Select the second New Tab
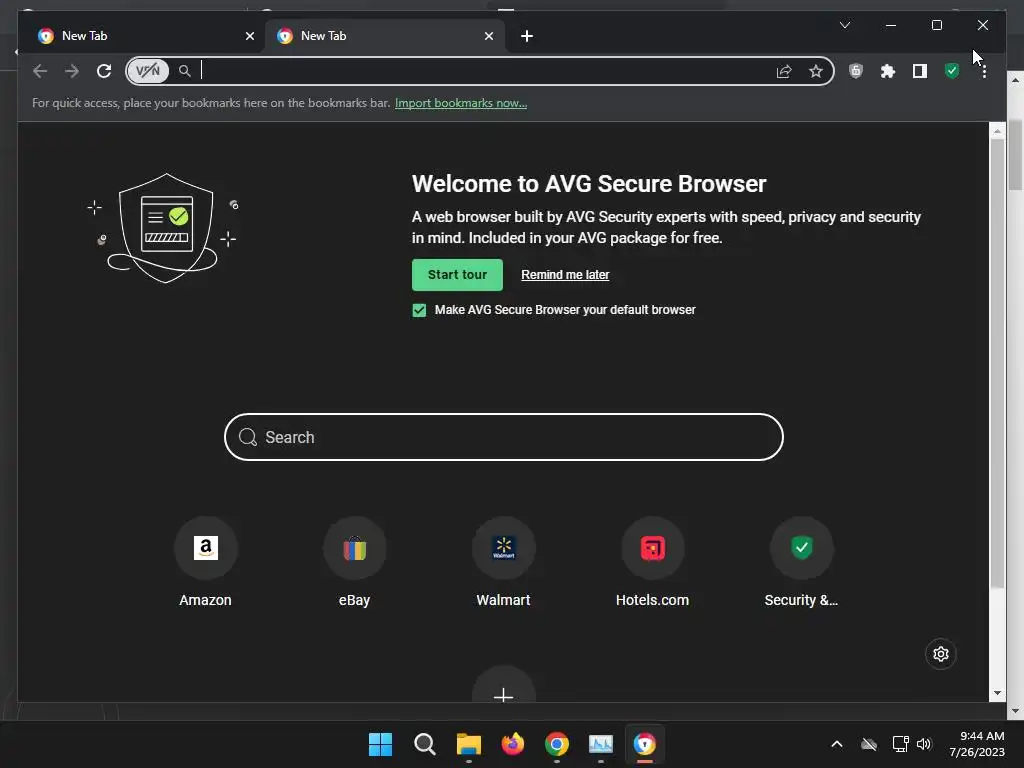Image resolution: width=1024 pixels, height=768 pixels. pos(385,36)
